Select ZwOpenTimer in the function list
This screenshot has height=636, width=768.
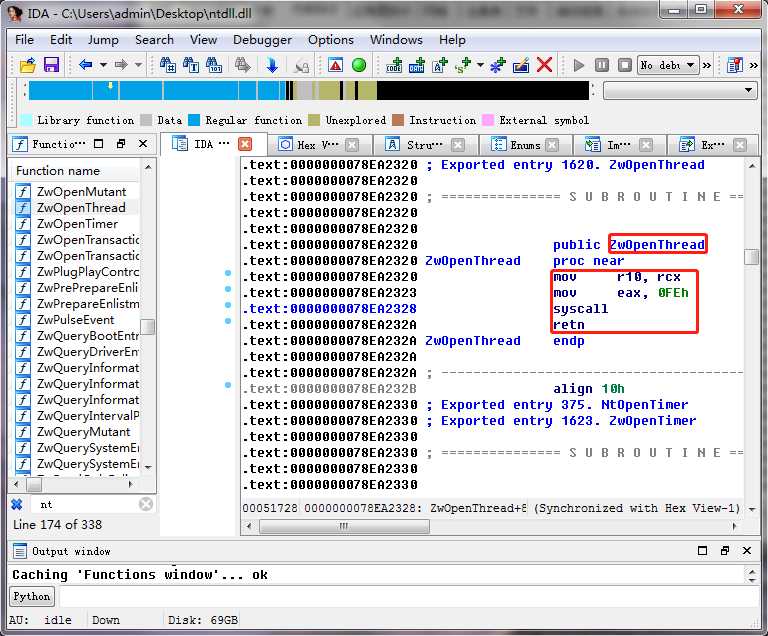[75, 223]
